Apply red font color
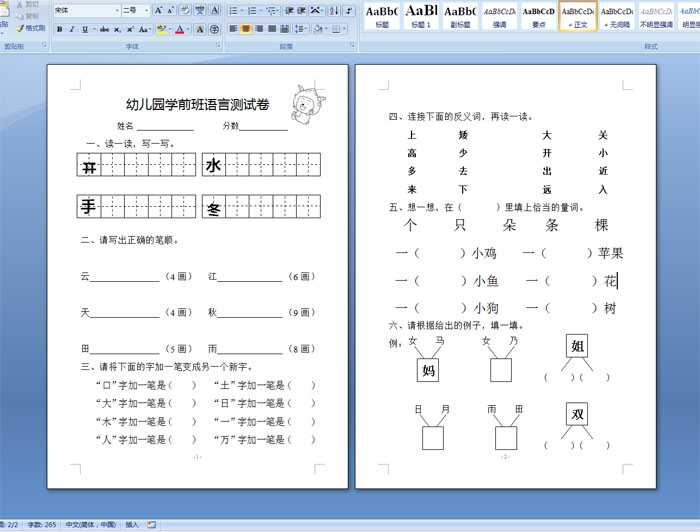This screenshot has width=700, height=532. point(179,29)
